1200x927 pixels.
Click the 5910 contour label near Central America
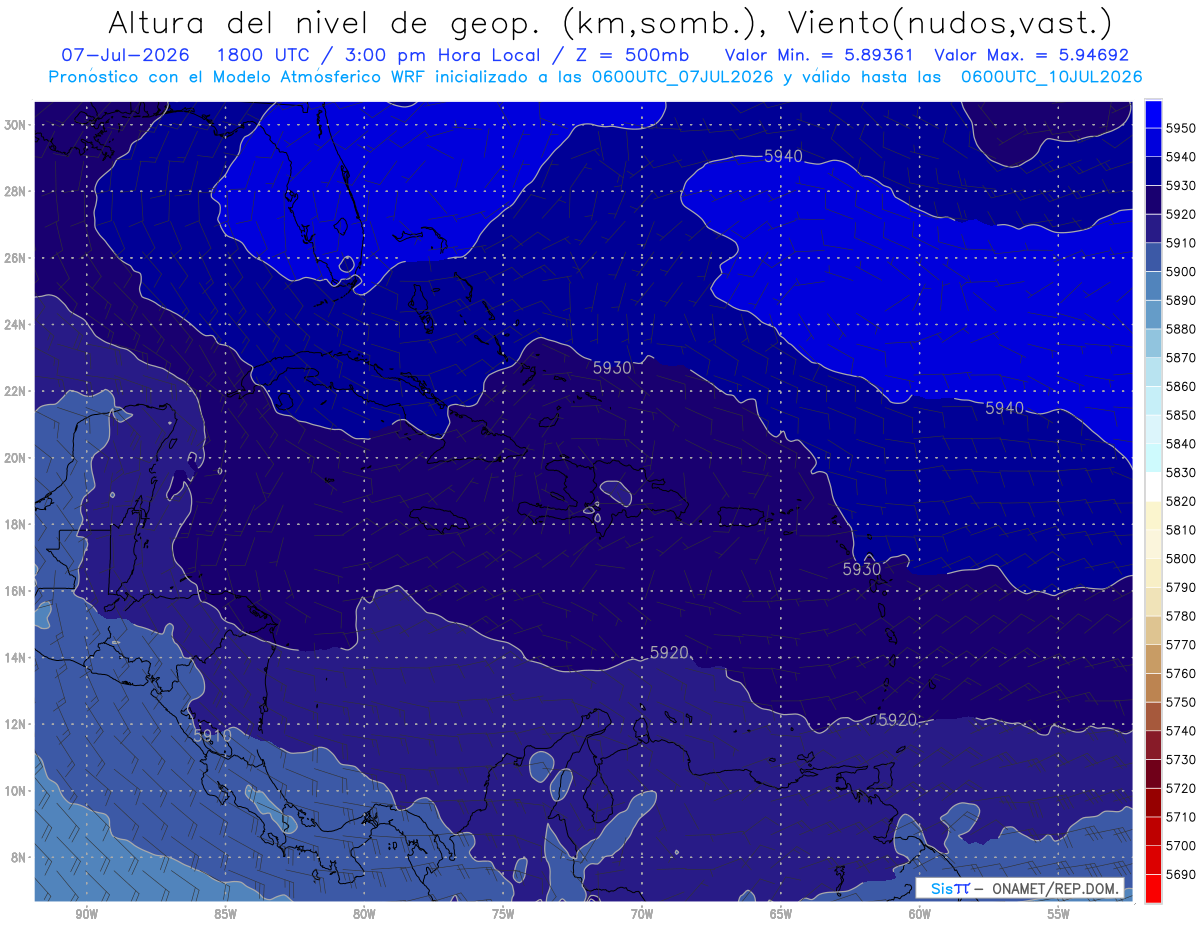click(212, 735)
